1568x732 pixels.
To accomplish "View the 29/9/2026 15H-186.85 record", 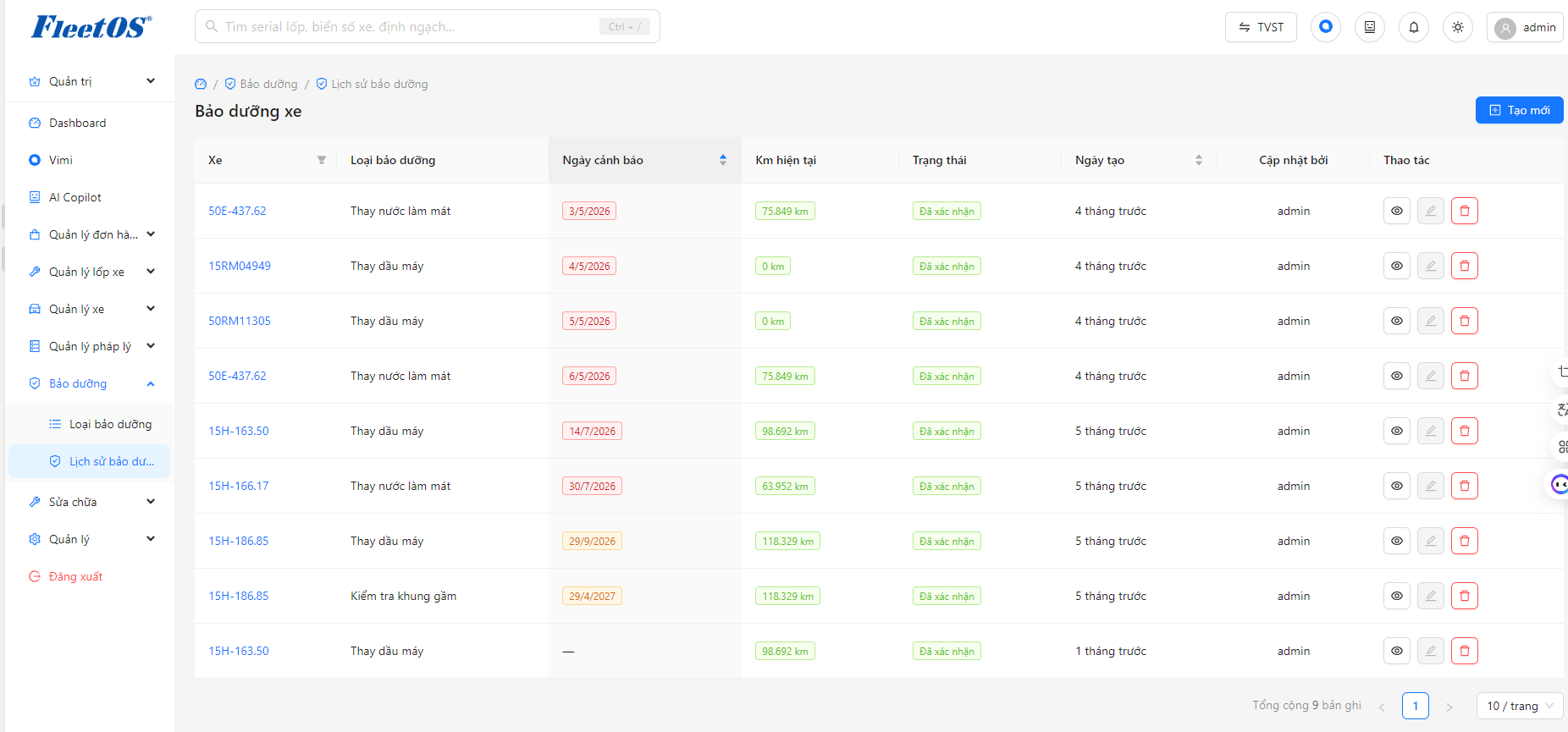I will pos(1396,541).
